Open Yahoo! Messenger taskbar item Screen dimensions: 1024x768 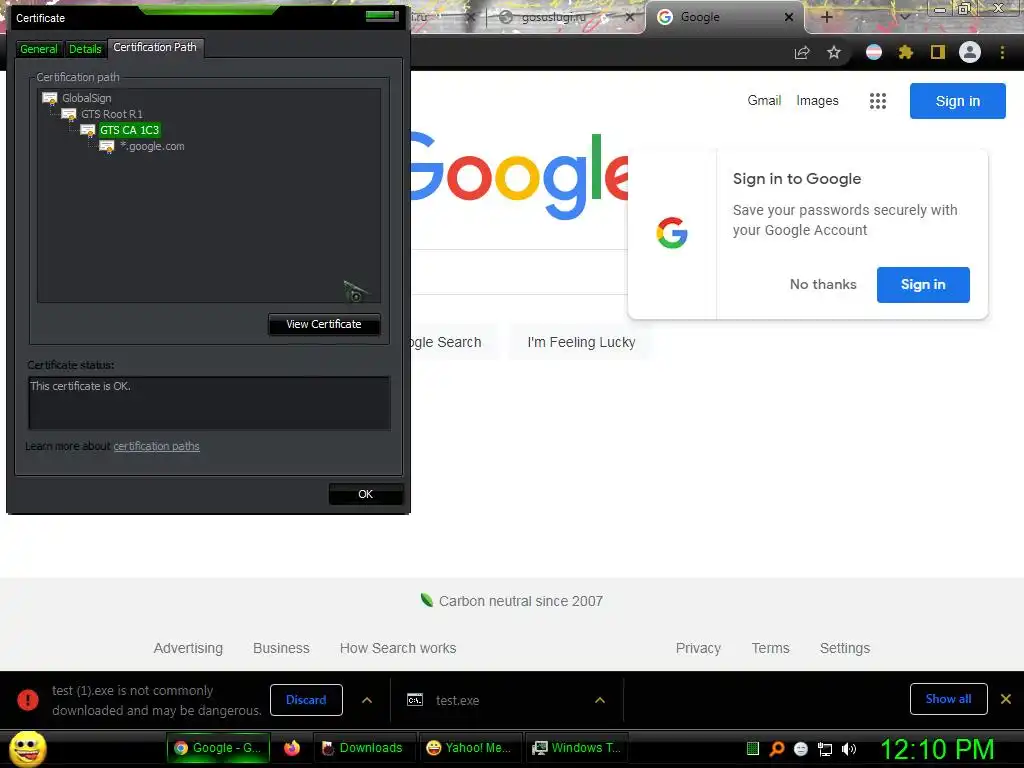click(469, 748)
